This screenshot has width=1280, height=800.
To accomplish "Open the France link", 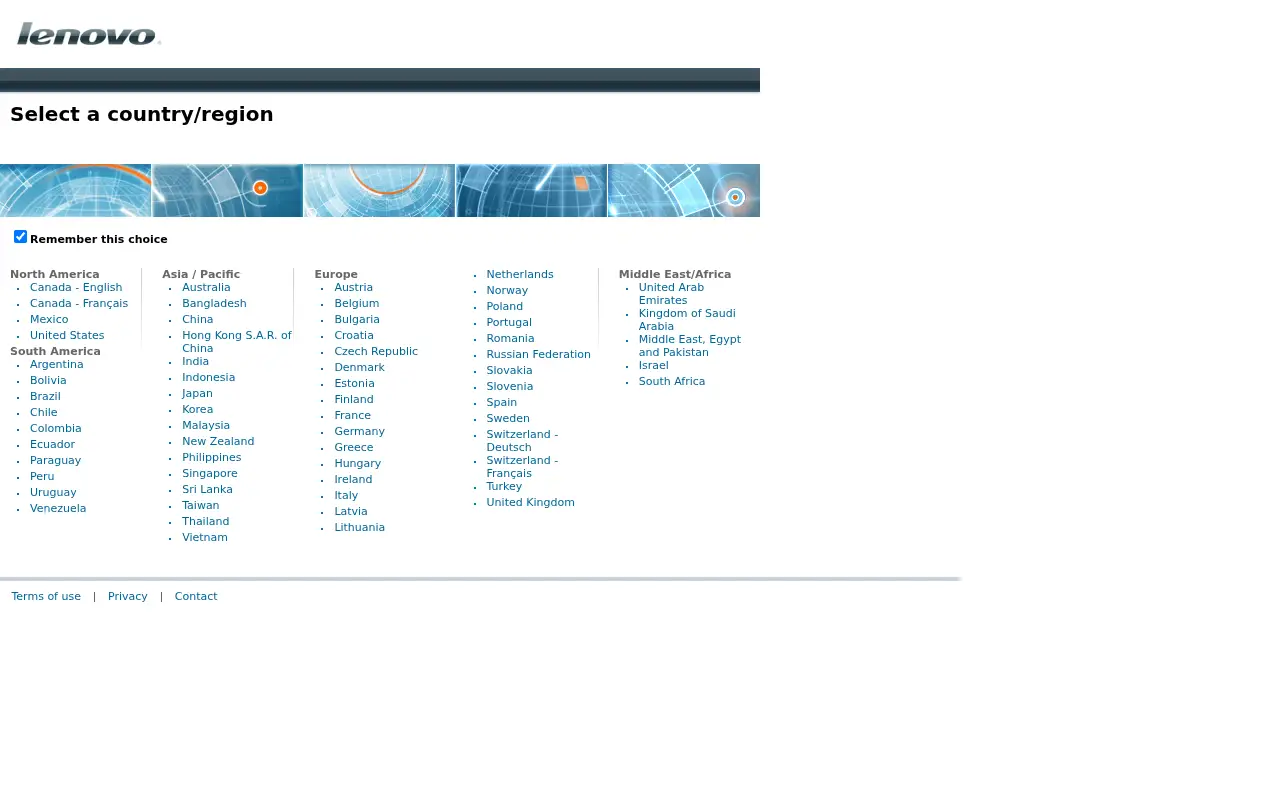I will pyautogui.click(x=353, y=416).
